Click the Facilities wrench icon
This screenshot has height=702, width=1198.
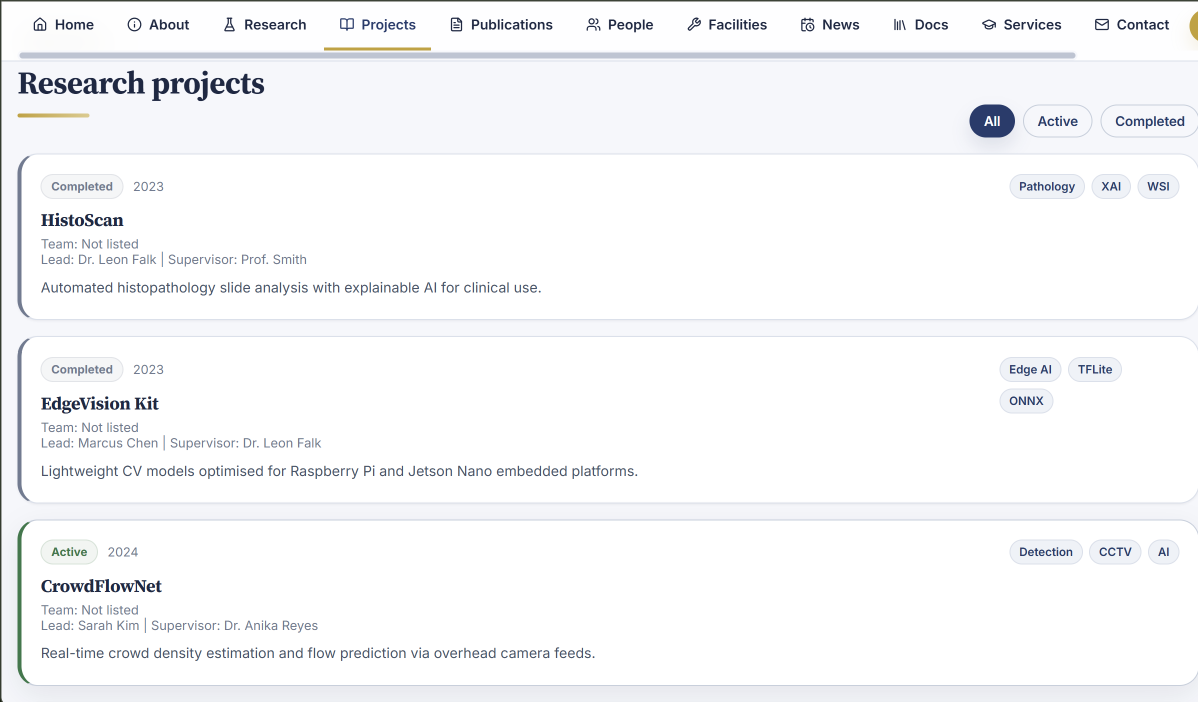point(694,24)
